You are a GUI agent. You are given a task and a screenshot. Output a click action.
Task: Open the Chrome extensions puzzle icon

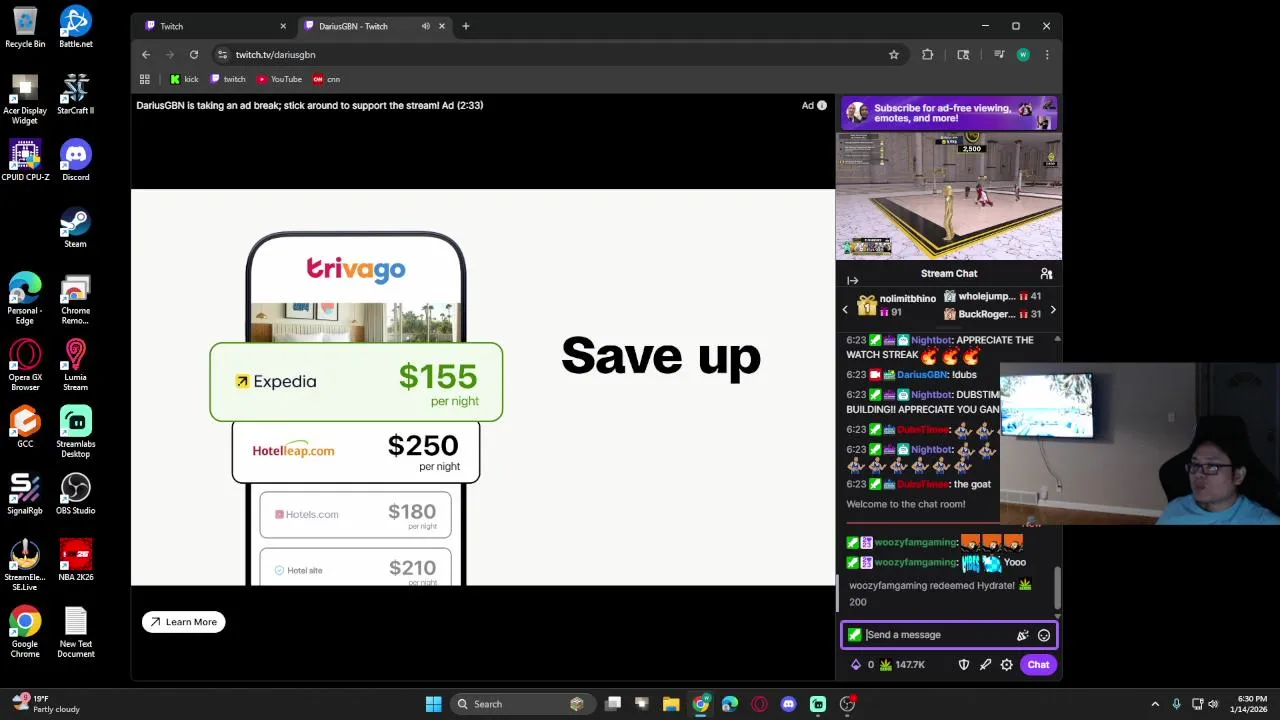pos(927,55)
